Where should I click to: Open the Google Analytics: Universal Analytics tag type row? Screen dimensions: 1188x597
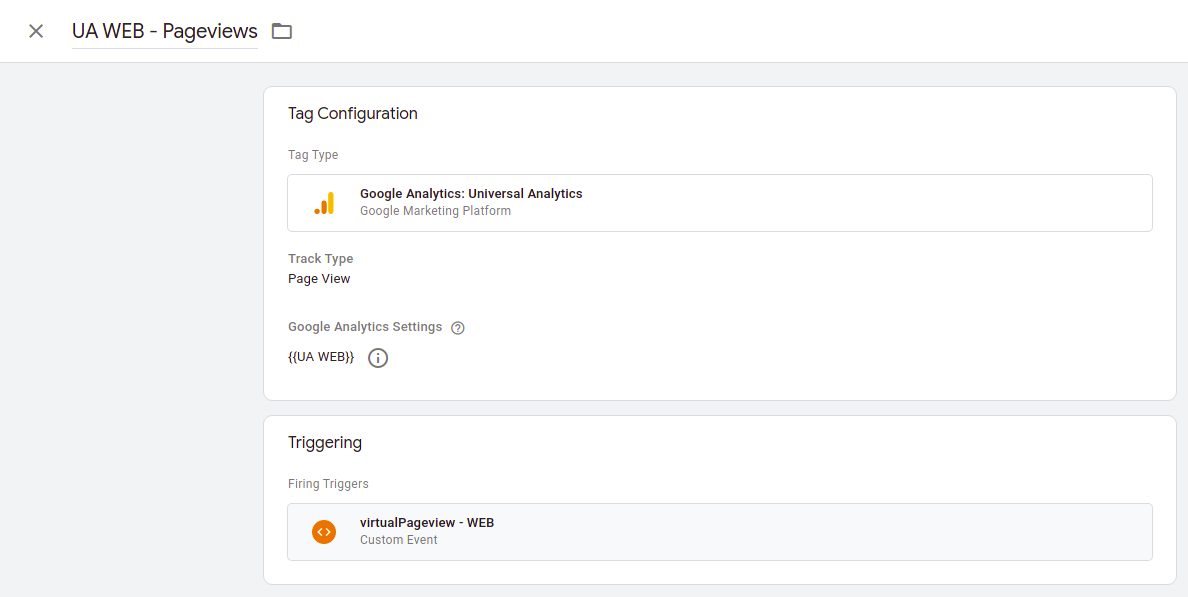[720, 202]
